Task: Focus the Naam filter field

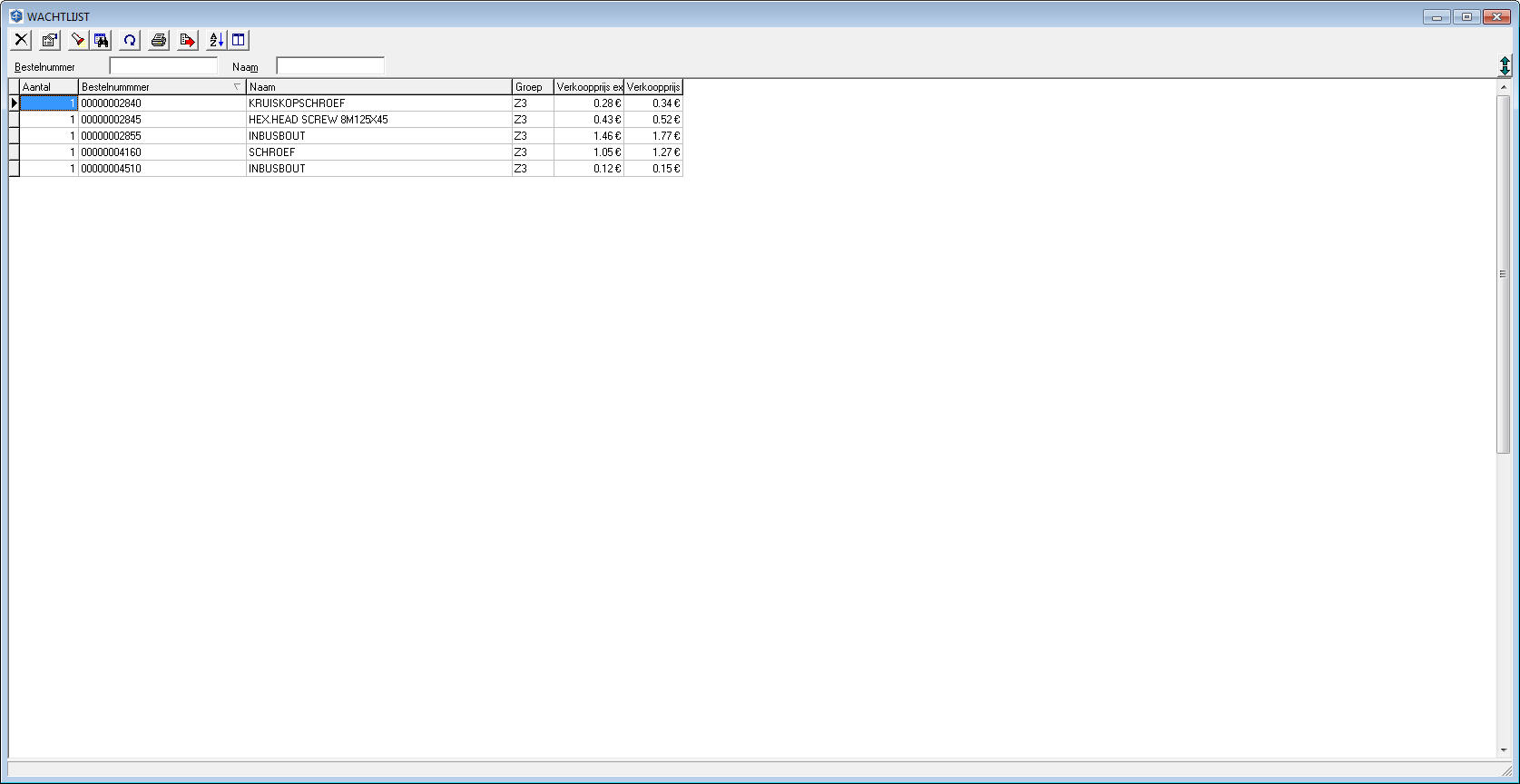Action: (x=330, y=66)
